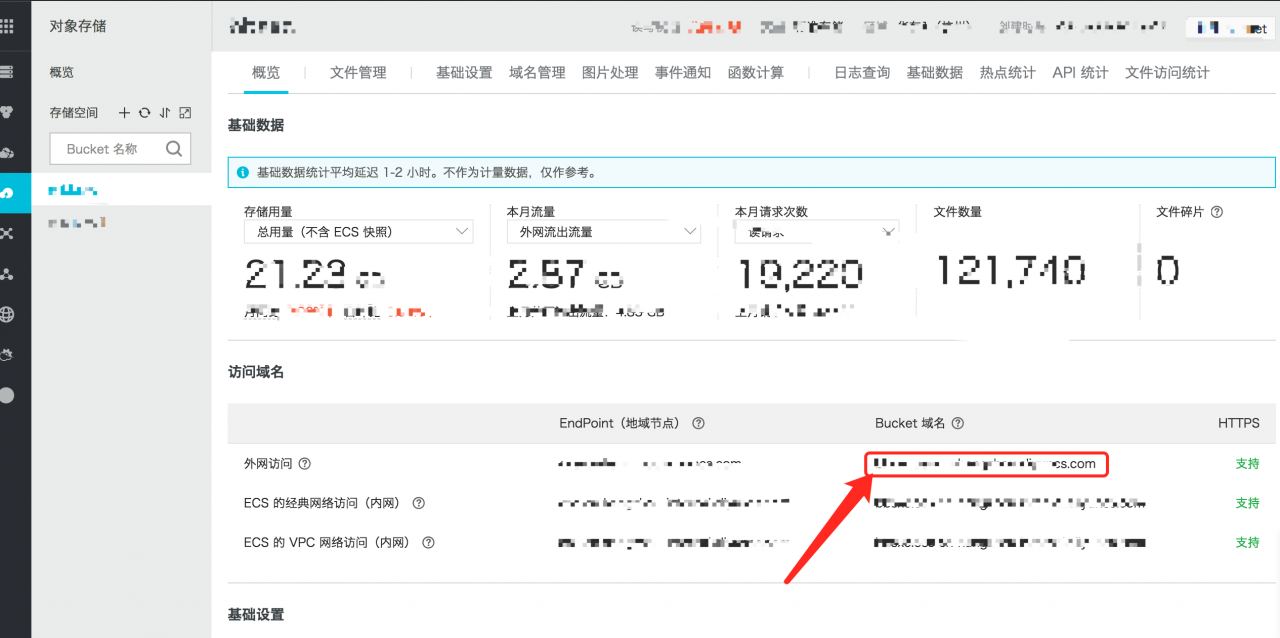Click the plus icon to create bucket
The image size is (1280, 638).
(125, 113)
